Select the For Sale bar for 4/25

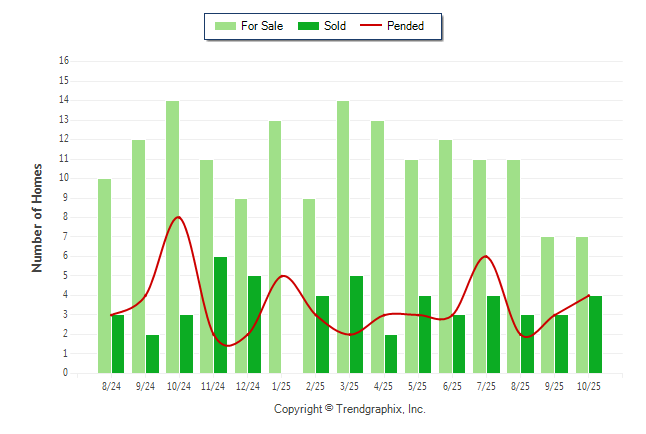tap(377, 247)
